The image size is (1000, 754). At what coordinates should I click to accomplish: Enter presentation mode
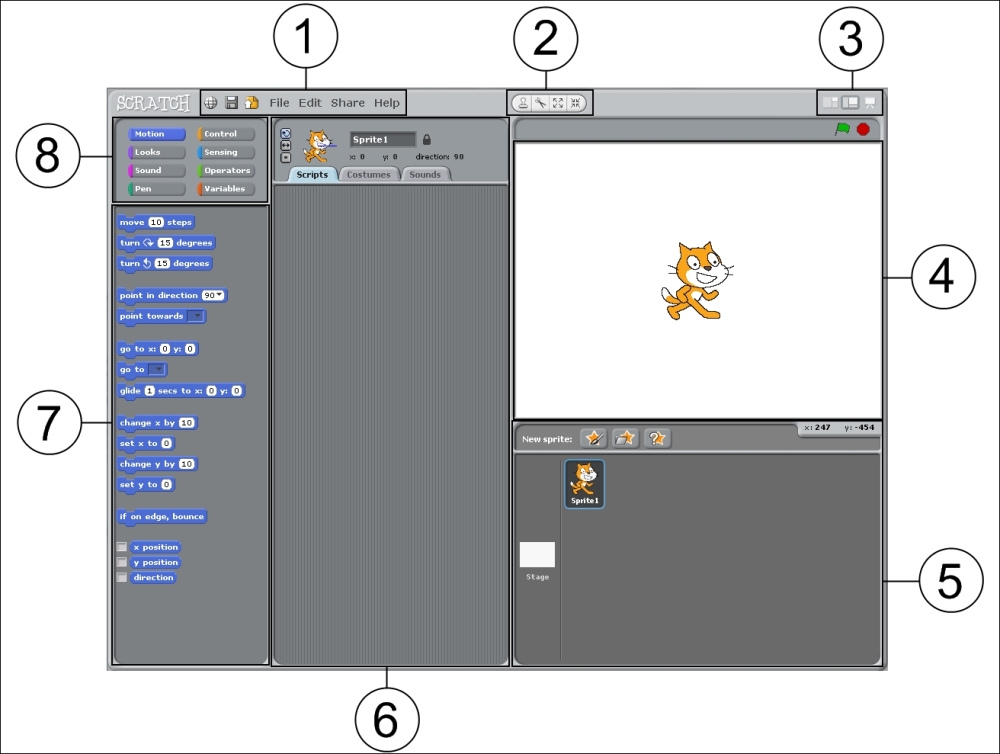pos(870,103)
